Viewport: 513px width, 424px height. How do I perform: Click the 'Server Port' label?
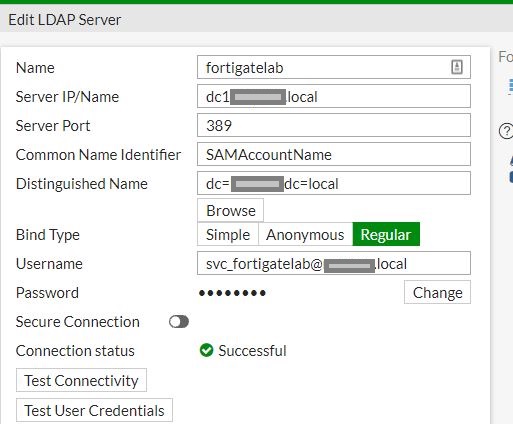53,126
